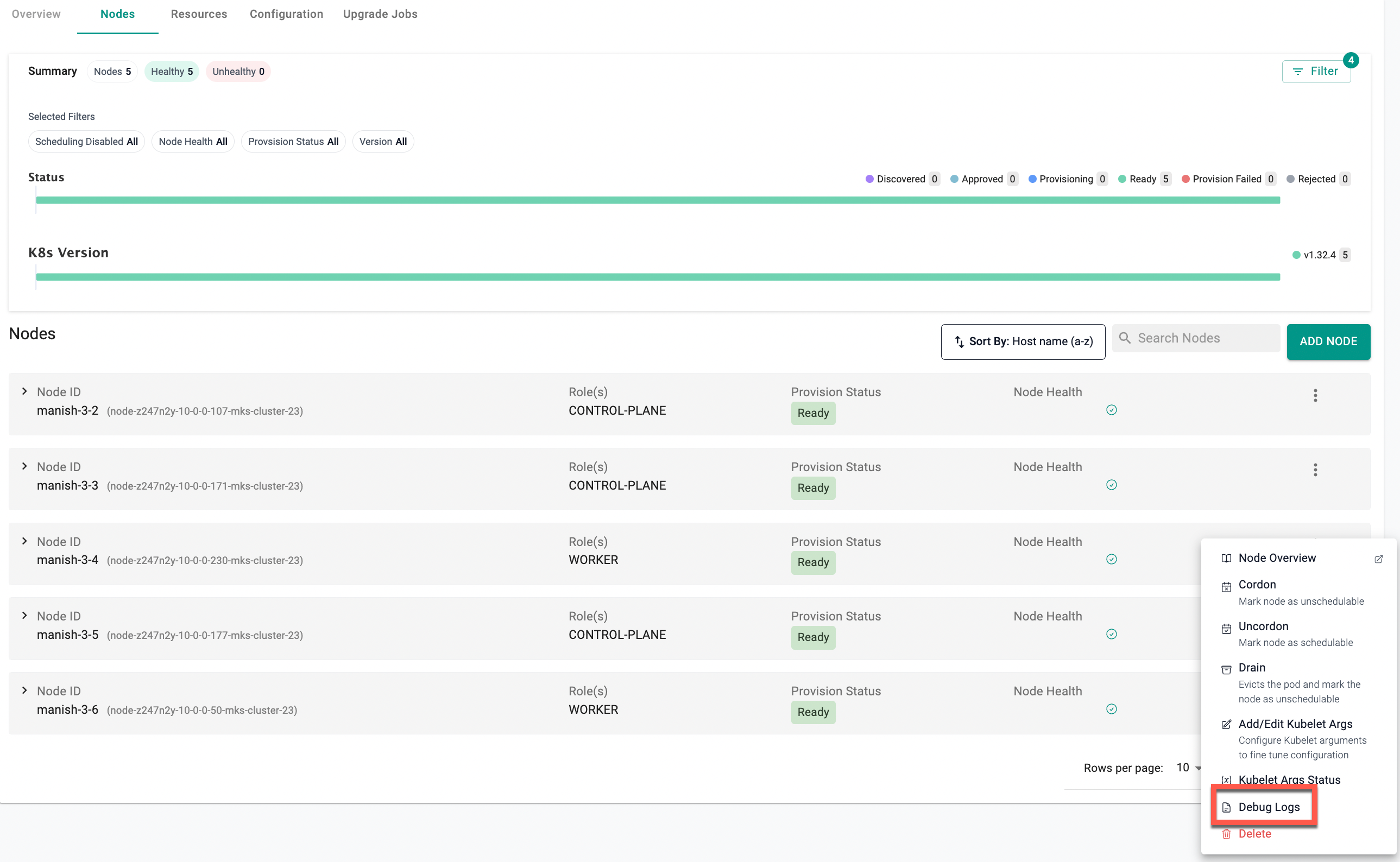The image size is (1400, 862).
Task: Open kebab menu for manish-3-2 node
Action: coord(1315,395)
